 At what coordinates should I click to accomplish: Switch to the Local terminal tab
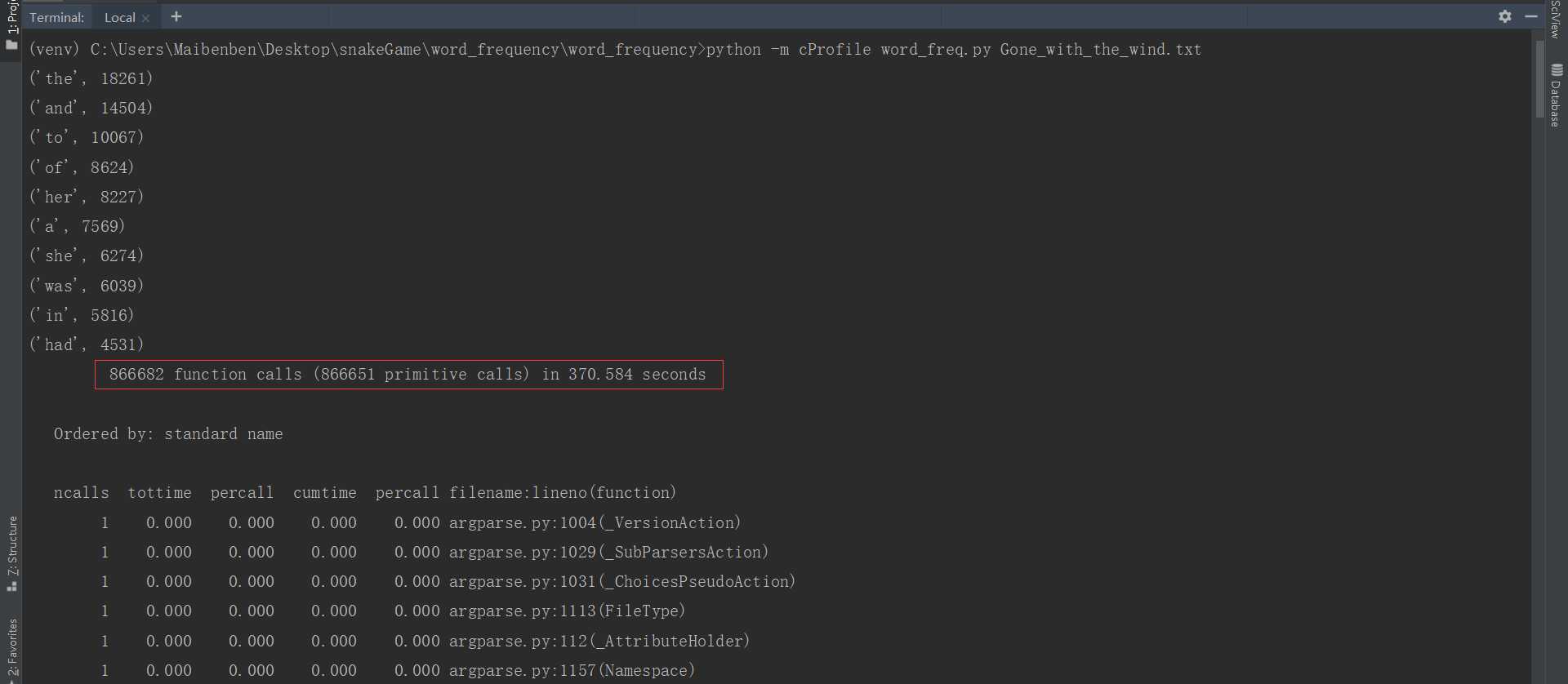(x=120, y=17)
